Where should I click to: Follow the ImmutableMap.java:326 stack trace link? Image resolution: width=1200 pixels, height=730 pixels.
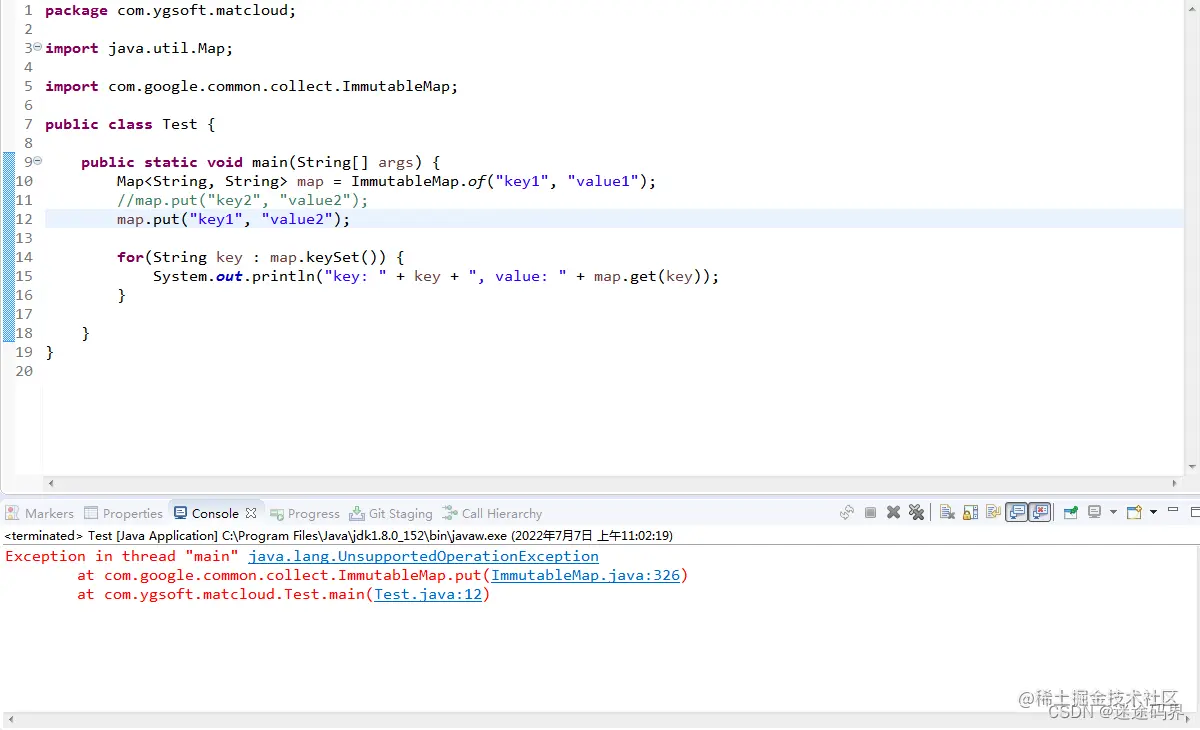(x=585, y=575)
